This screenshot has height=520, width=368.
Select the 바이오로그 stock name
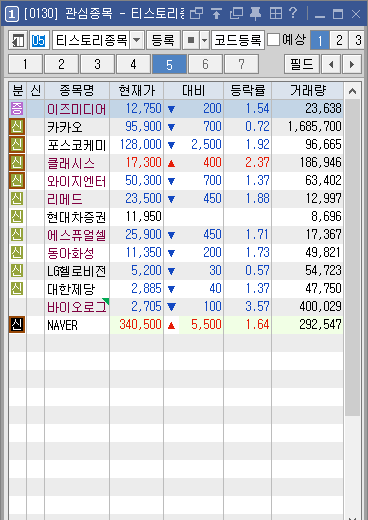coord(76,307)
